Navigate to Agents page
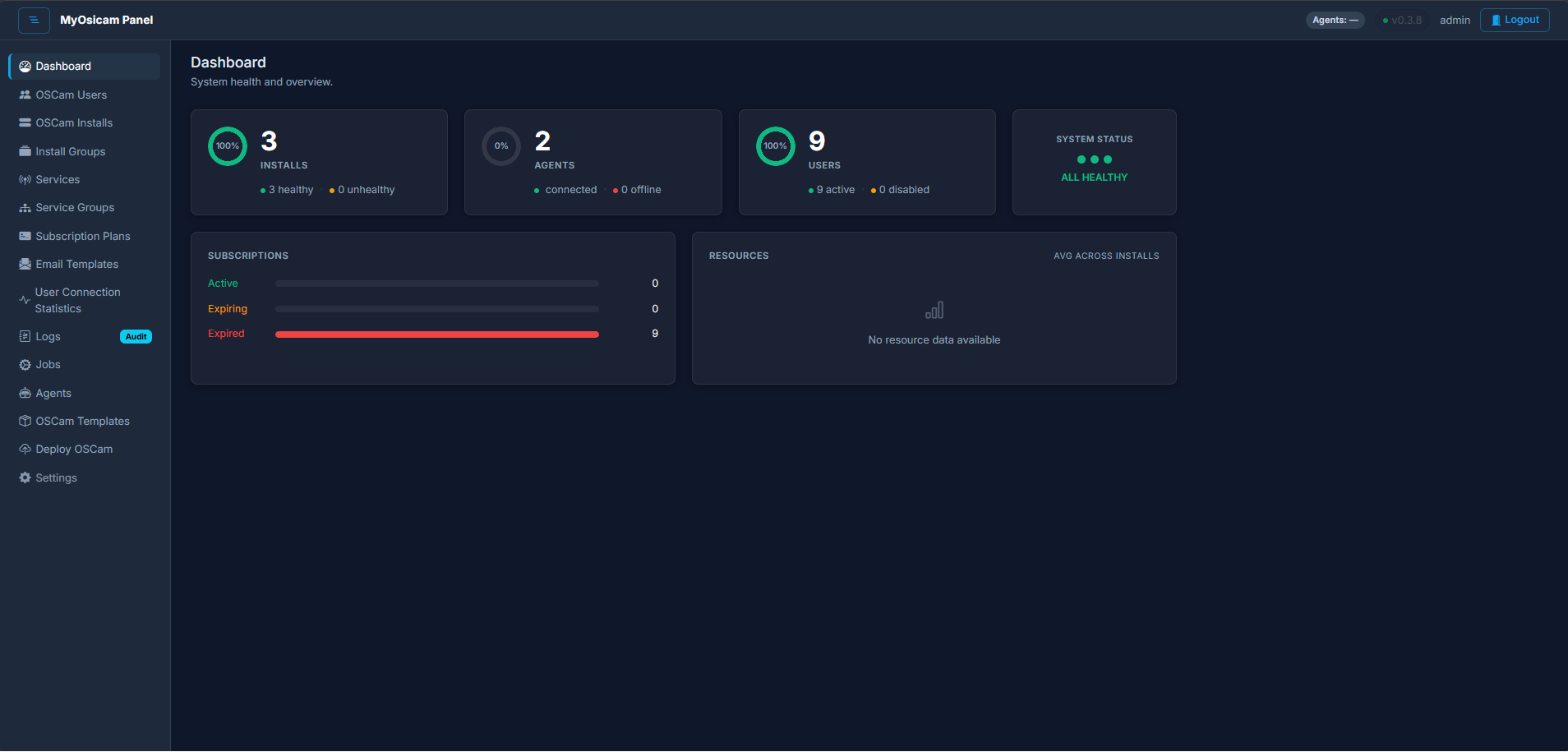1568x752 pixels. pos(85,393)
